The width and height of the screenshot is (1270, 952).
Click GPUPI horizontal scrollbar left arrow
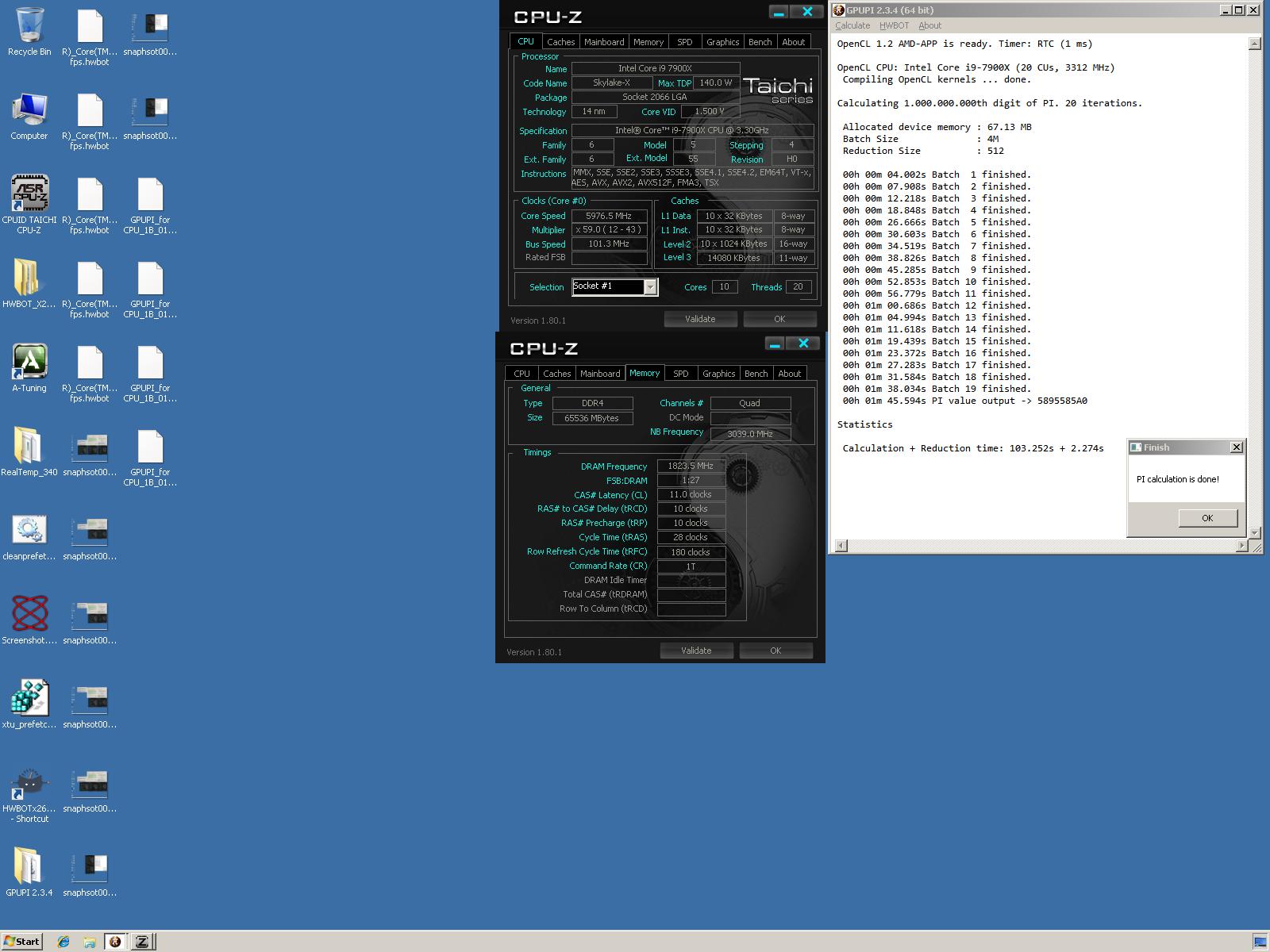(x=841, y=546)
